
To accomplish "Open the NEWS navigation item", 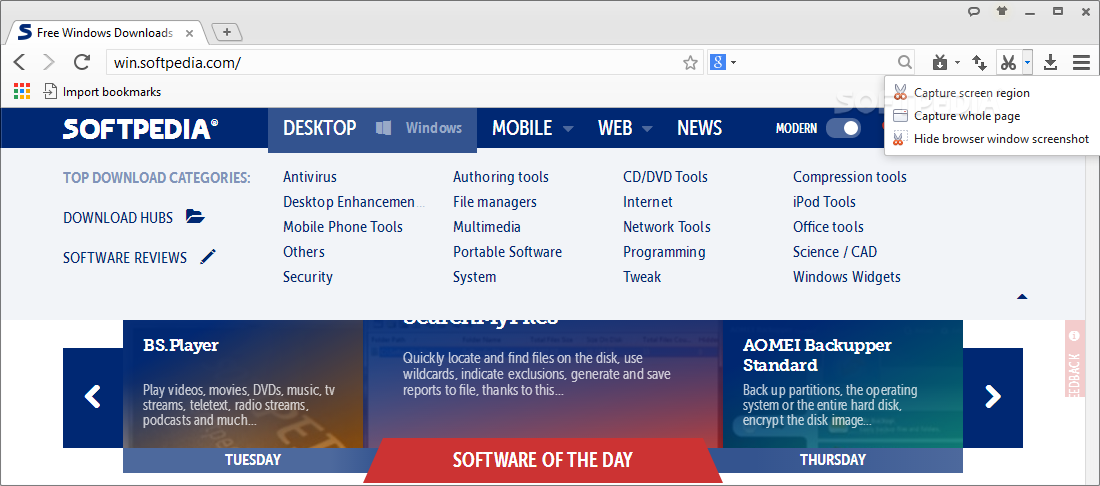I will pos(699,128).
